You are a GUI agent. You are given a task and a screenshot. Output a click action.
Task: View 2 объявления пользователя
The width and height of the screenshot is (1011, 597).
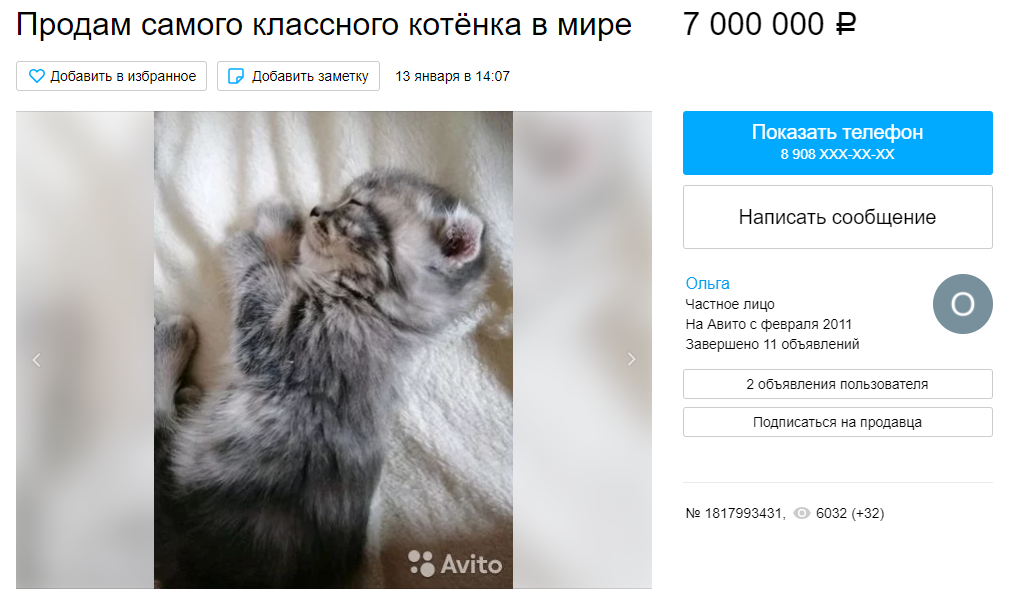[x=838, y=384]
